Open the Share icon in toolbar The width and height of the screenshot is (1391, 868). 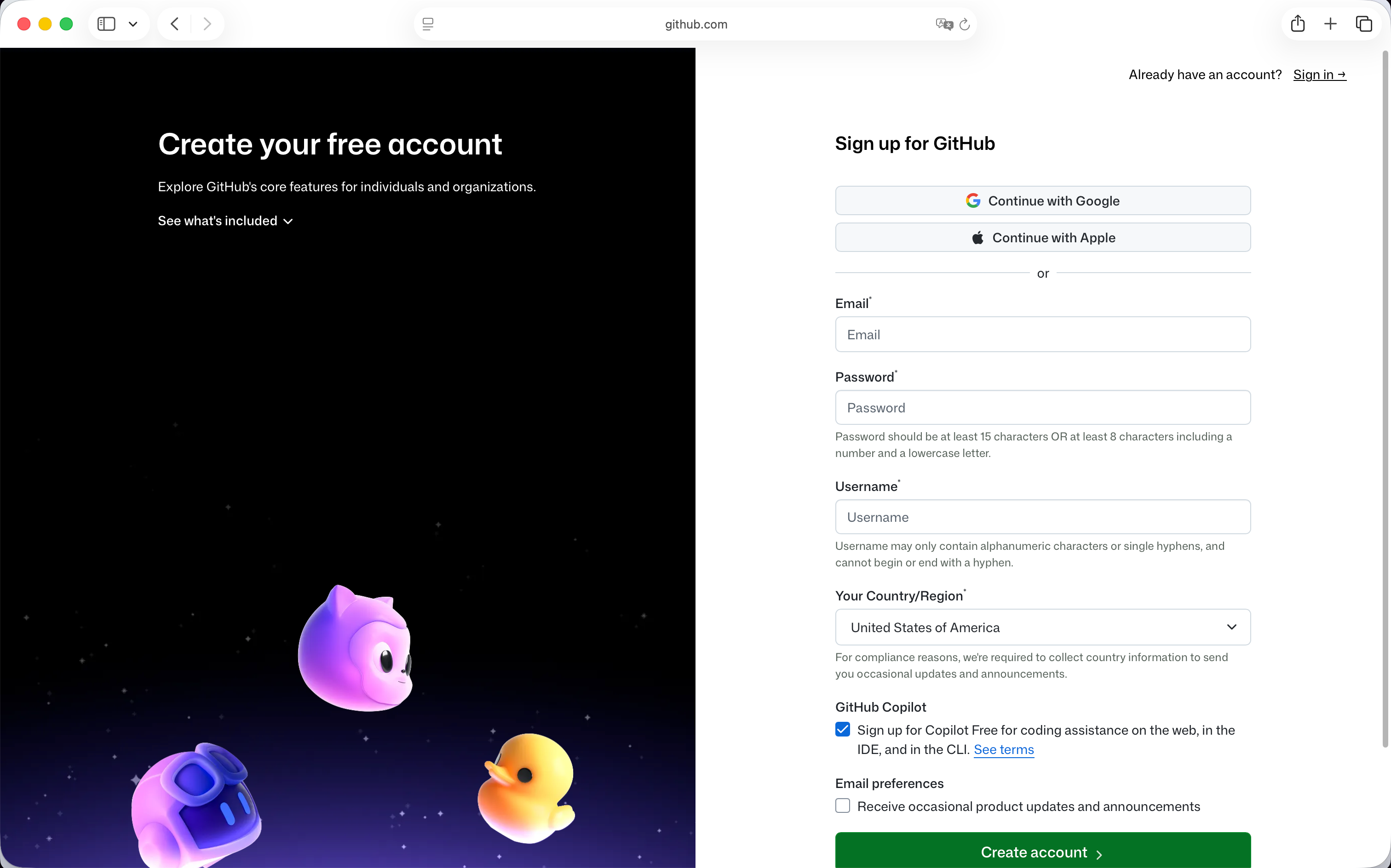pyautogui.click(x=1298, y=23)
